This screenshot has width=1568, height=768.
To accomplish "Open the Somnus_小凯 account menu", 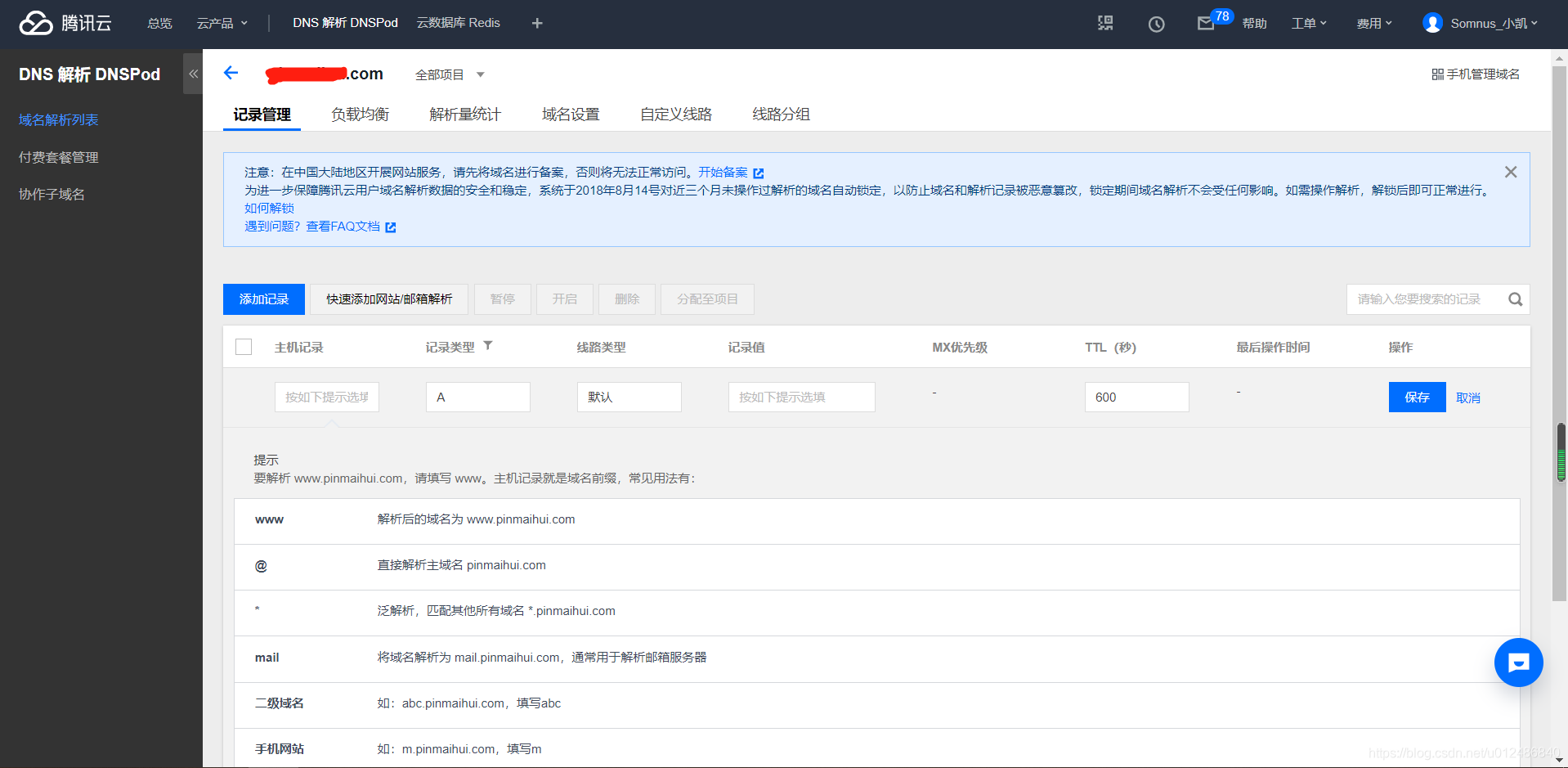I will (1494, 23).
